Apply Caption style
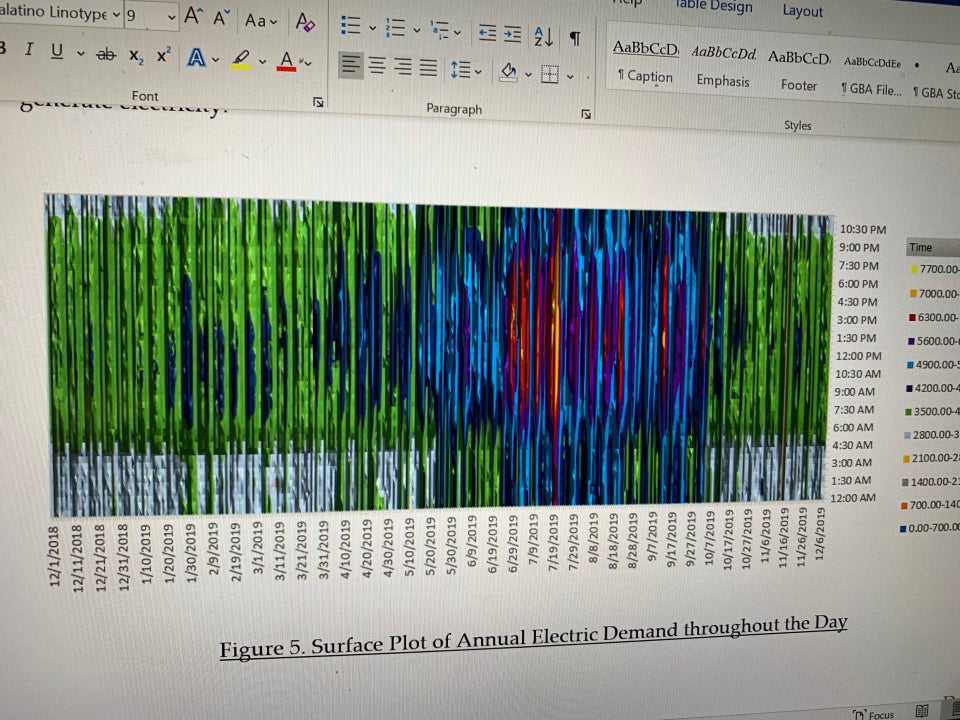Viewport: 960px width, 720px height. click(645, 64)
